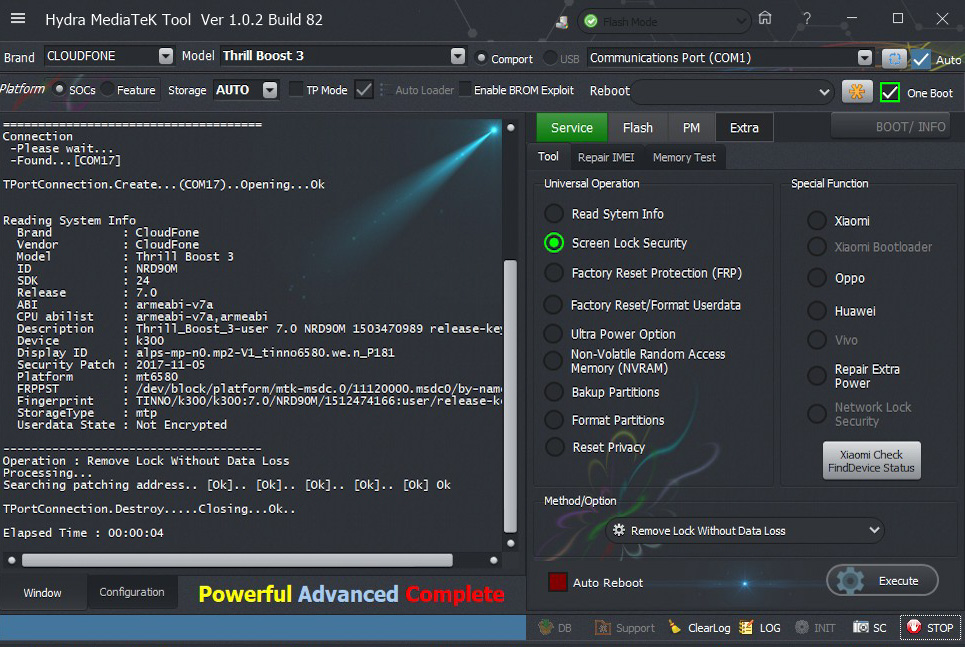Expand the Communications Port (COM1) dropdown
Image resolution: width=965 pixels, height=647 pixels.
click(864, 58)
